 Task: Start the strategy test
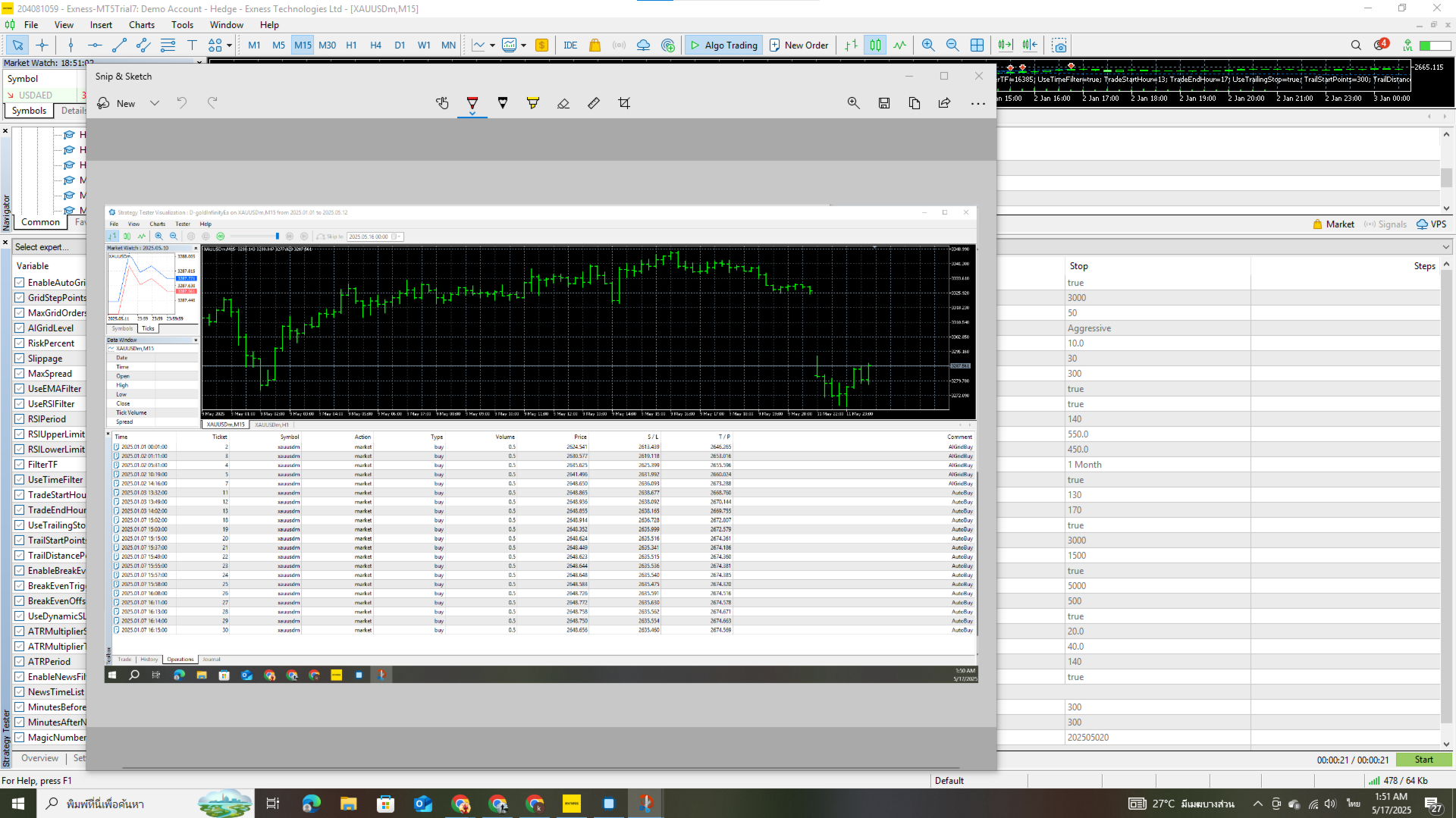1423,760
